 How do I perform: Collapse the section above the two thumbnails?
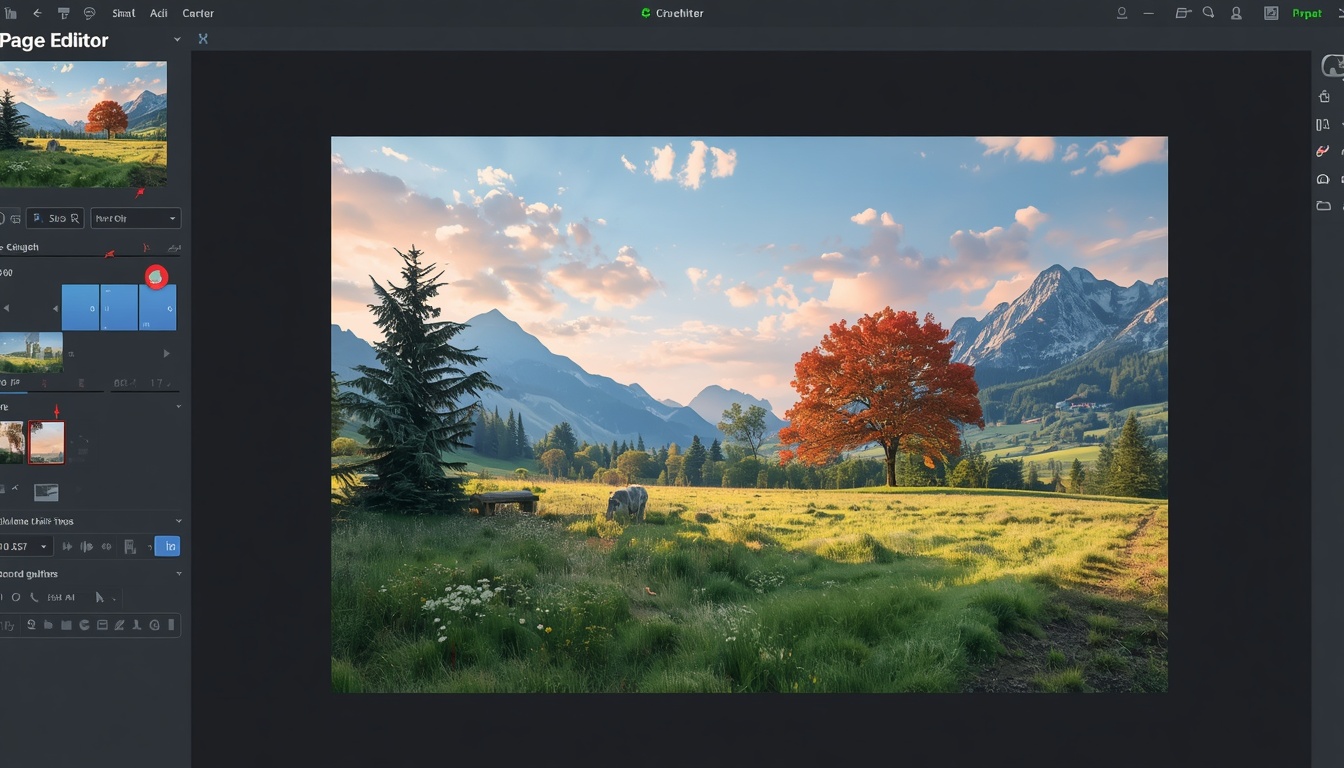click(x=179, y=407)
